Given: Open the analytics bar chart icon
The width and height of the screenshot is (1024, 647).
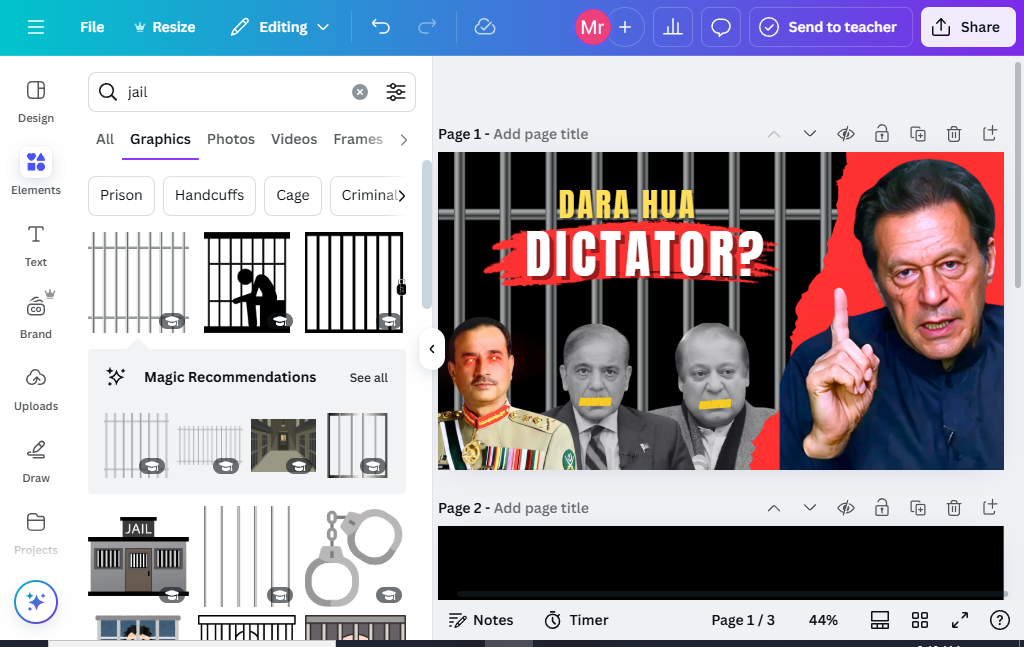Looking at the screenshot, I should [x=673, y=27].
